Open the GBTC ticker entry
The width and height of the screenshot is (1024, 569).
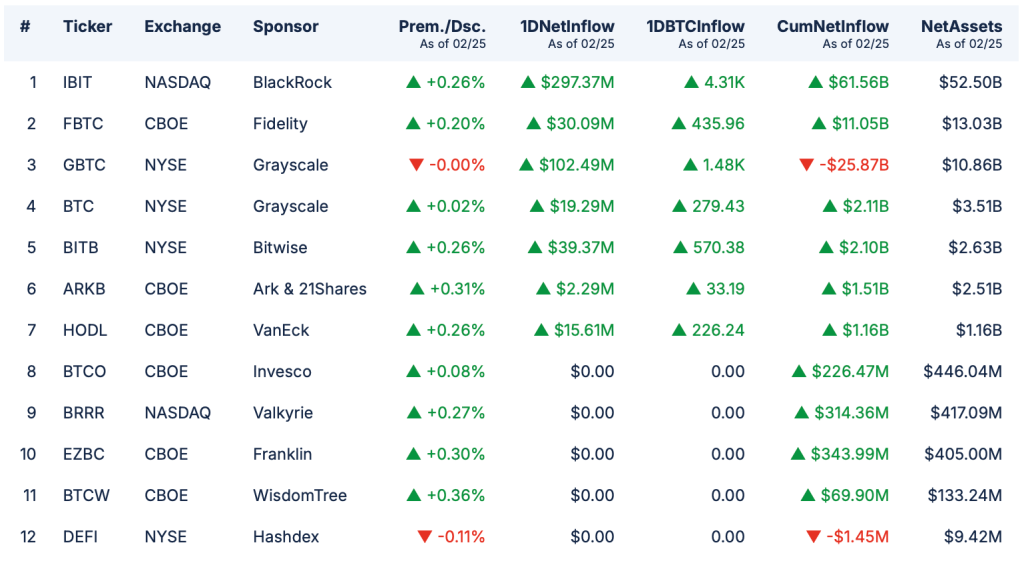point(84,165)
